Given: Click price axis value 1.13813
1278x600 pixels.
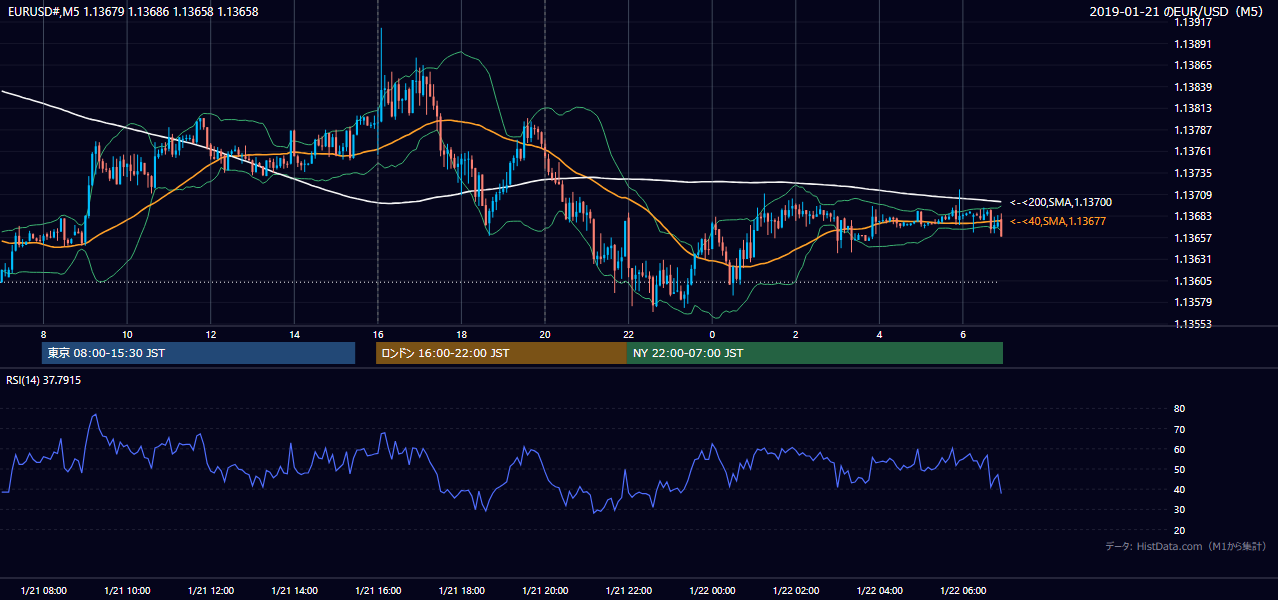Looking at the screenshot, I should click(1192, 108).
